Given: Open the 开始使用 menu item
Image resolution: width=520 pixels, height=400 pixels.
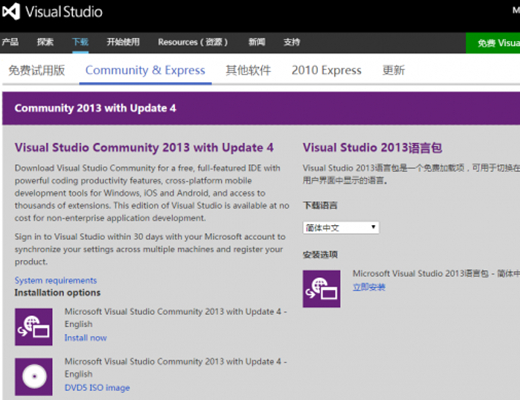Looking at the screenshot, I should (x=123, y=42).
